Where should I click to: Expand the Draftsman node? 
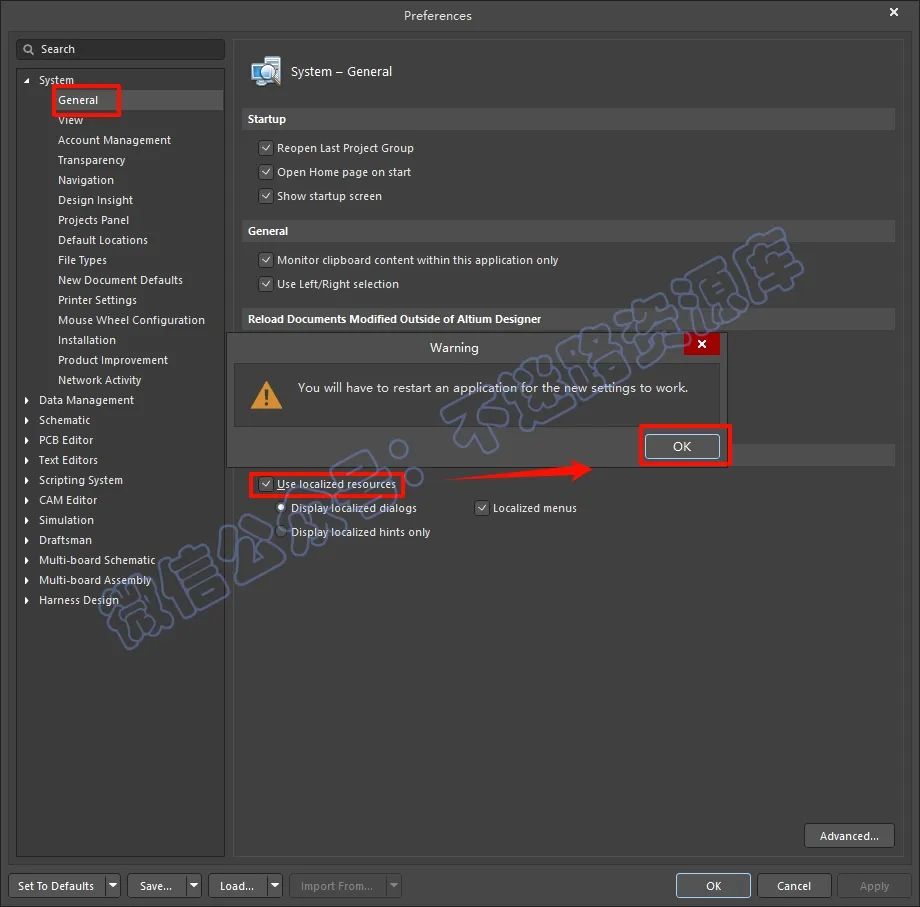pos(26,540)
